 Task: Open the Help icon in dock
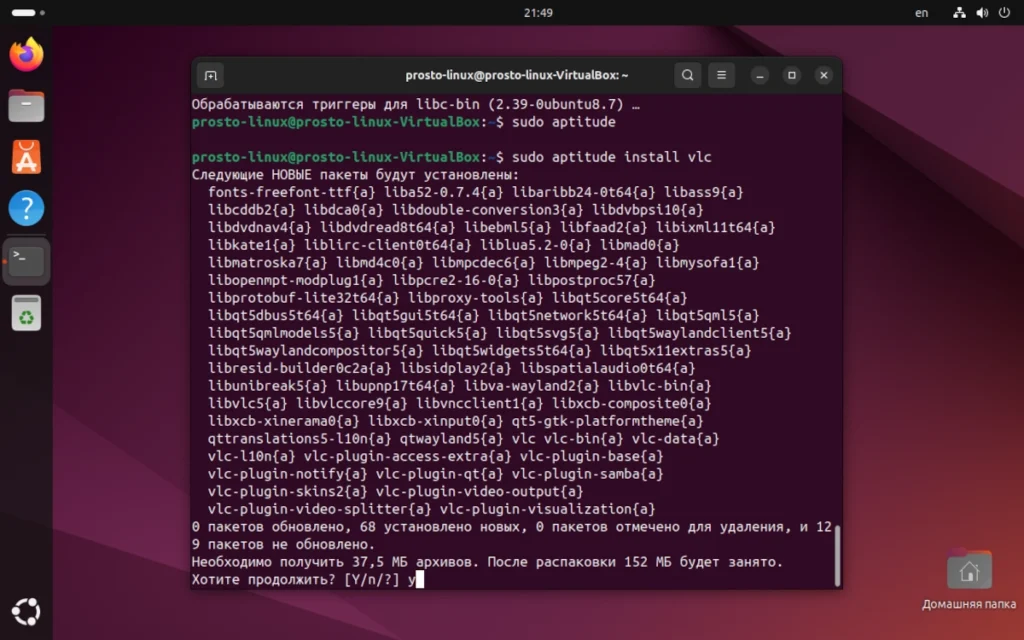pyautogui.click(x=26, y=208)
